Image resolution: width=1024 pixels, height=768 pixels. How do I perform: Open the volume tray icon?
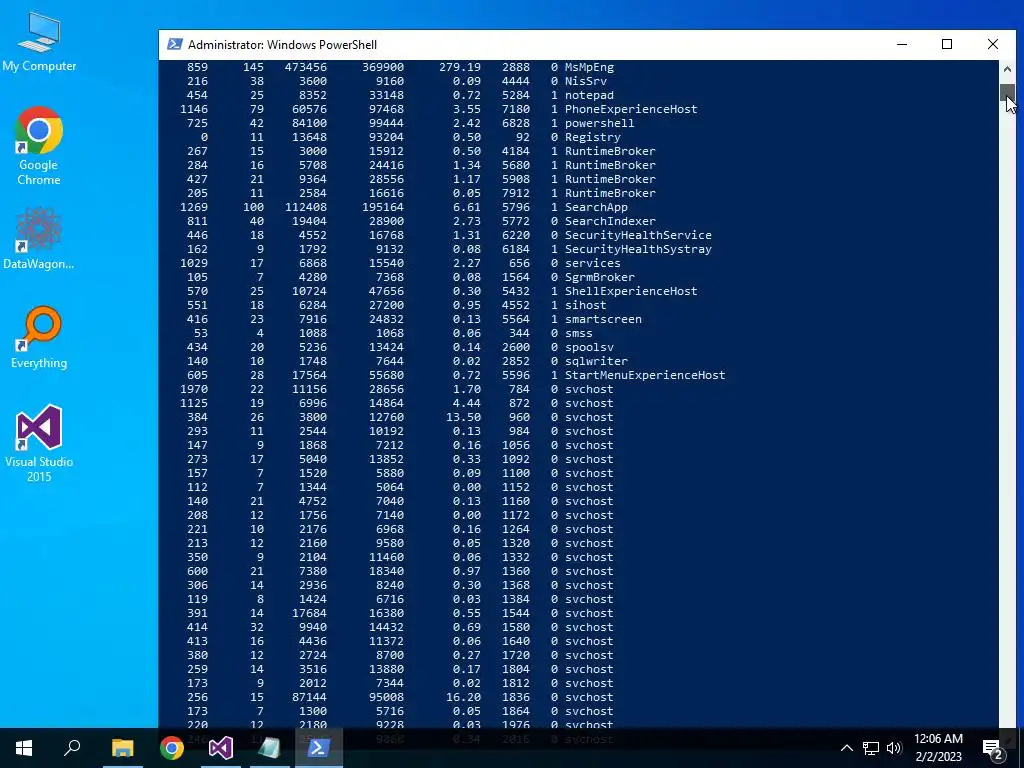(894, 748)
